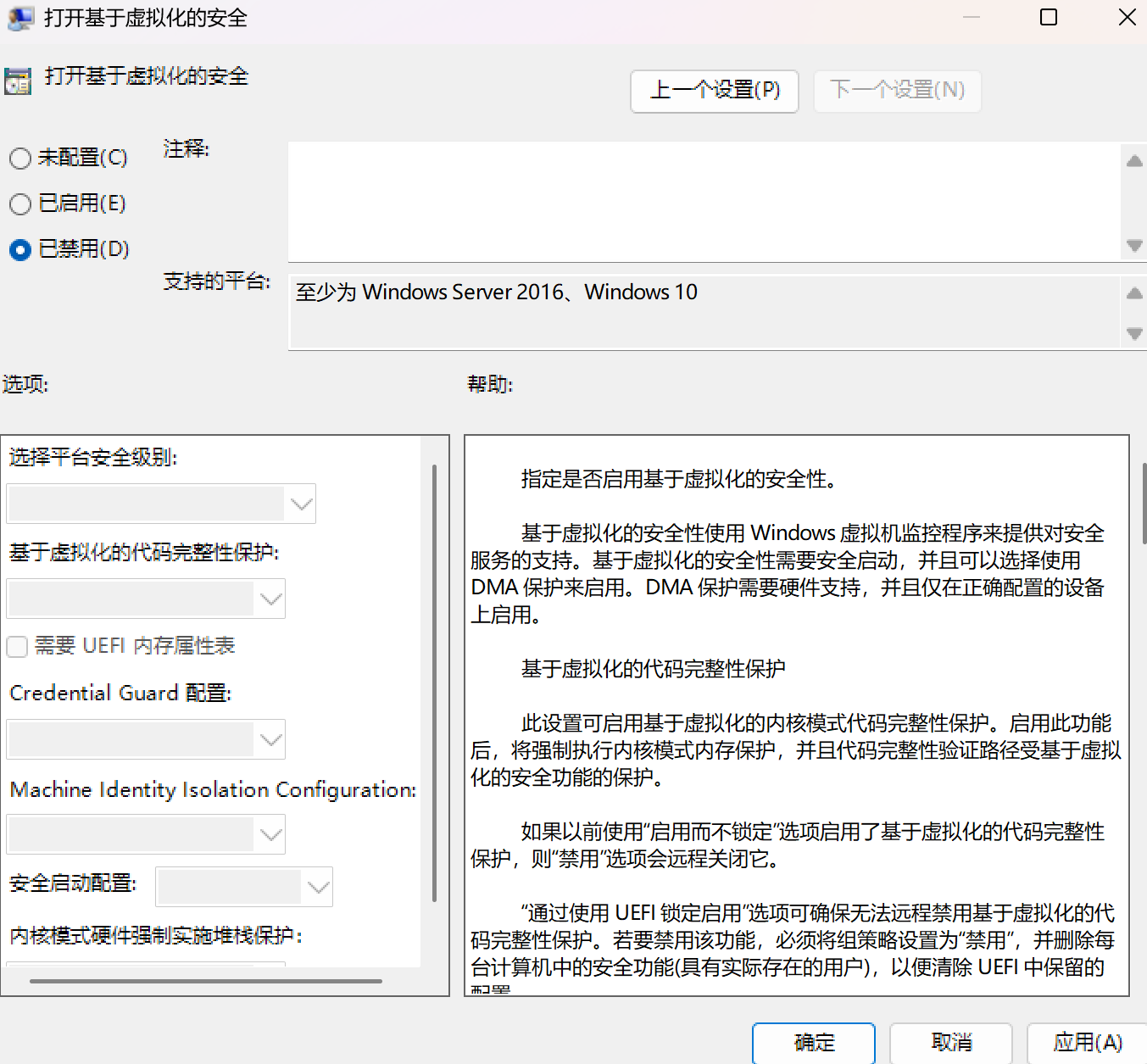Click the supported platforms scroll up arrow
The height and width of the screenshot is (1064, 1147).
(1134, 293)
